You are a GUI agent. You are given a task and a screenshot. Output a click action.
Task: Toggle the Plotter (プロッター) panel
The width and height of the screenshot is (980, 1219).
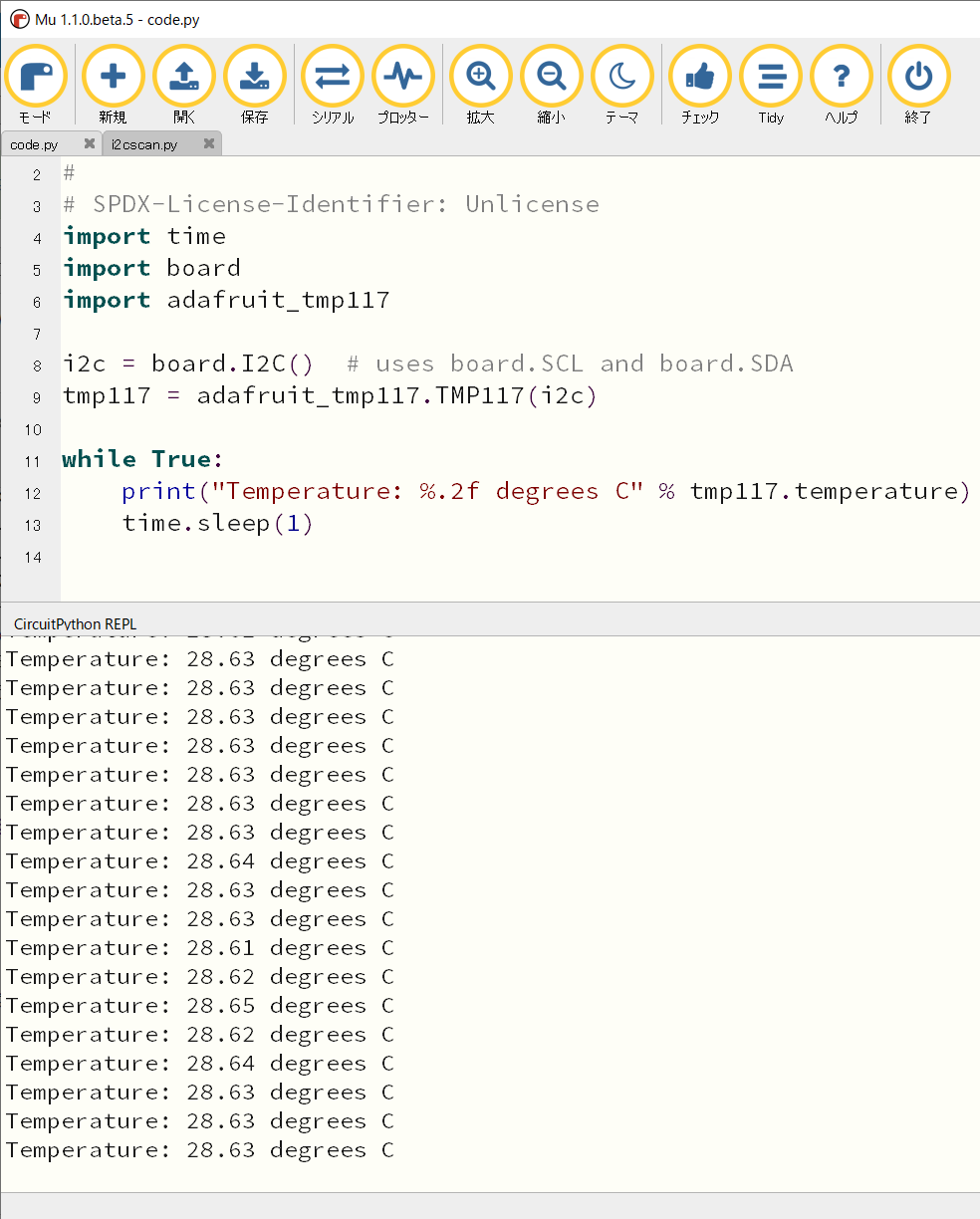[x=402, y=78]
